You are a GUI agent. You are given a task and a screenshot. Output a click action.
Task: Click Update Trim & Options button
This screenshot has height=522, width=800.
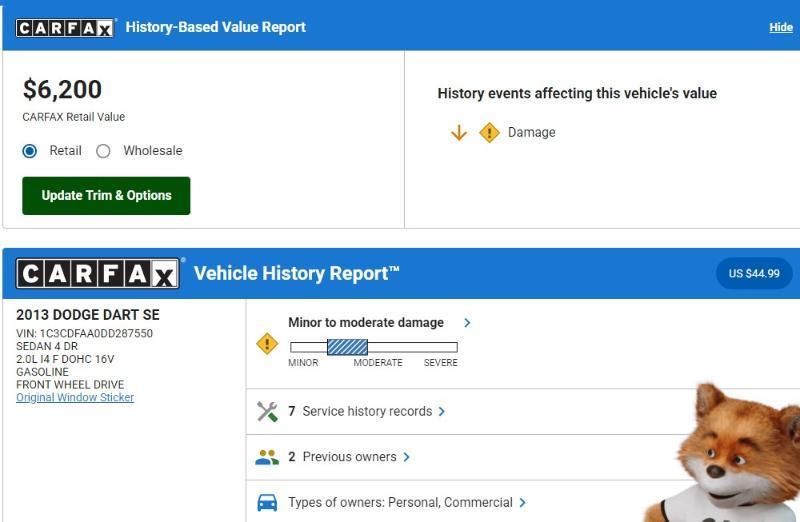(x=106, y=195)
